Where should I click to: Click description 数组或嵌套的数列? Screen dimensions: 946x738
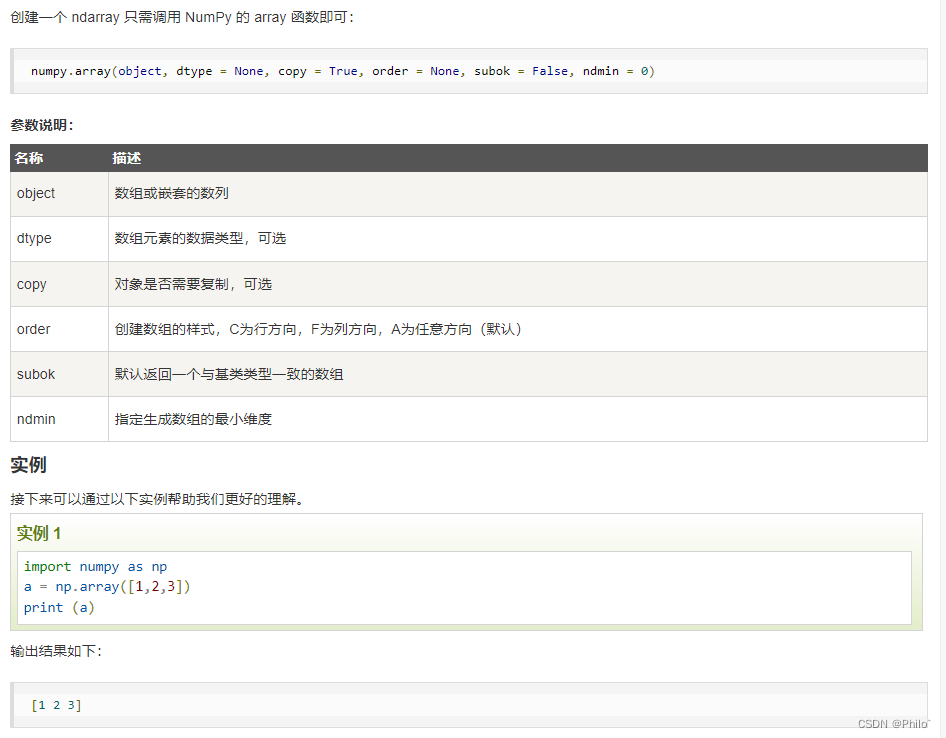(x=171, y=194)
